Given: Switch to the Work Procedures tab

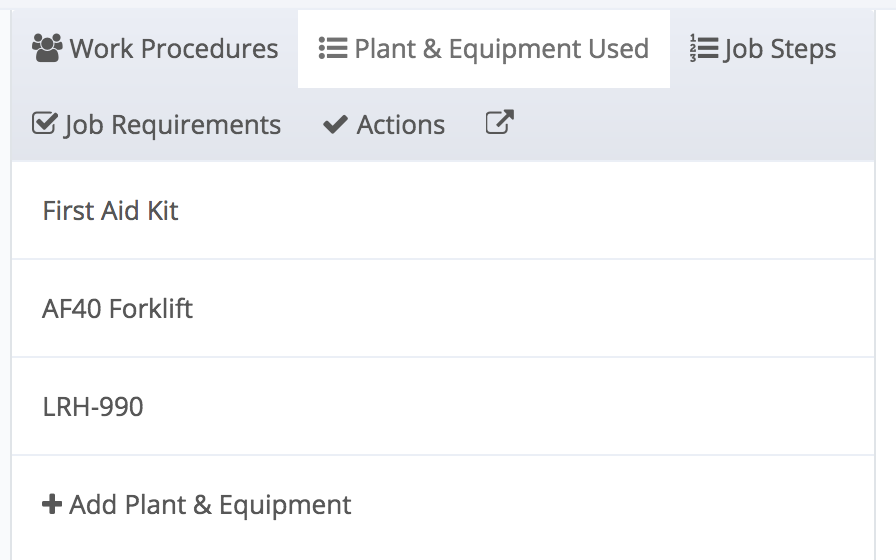Looking at the screenshot, I should click(x=155, y=49).
